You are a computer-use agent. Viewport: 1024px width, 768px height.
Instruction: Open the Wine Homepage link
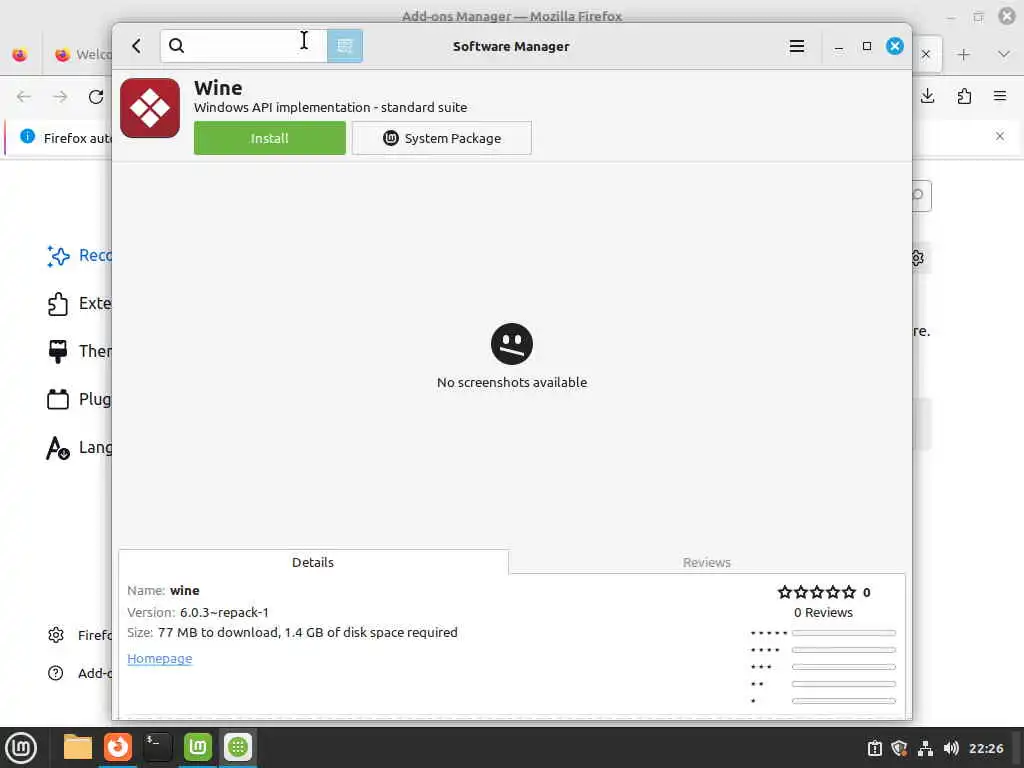coord(160,658)
